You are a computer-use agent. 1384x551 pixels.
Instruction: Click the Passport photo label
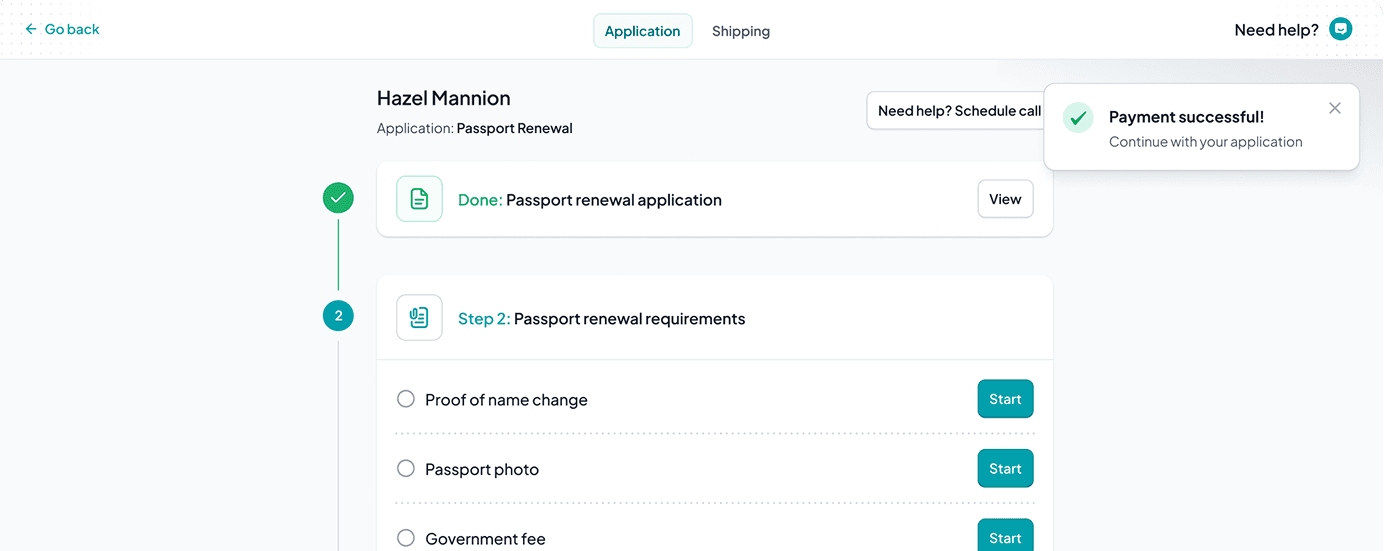(x=482, y=469)
